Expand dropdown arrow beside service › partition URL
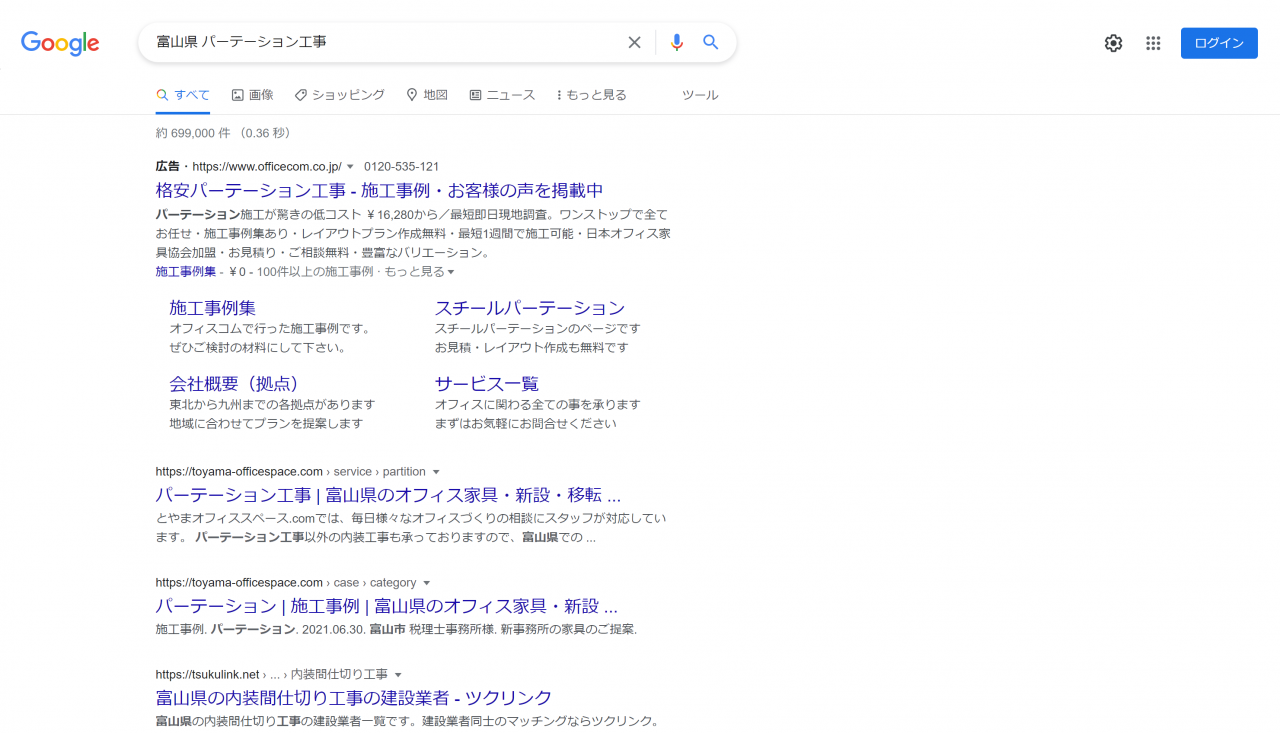 pyautogui.click(x=436, y=472)
